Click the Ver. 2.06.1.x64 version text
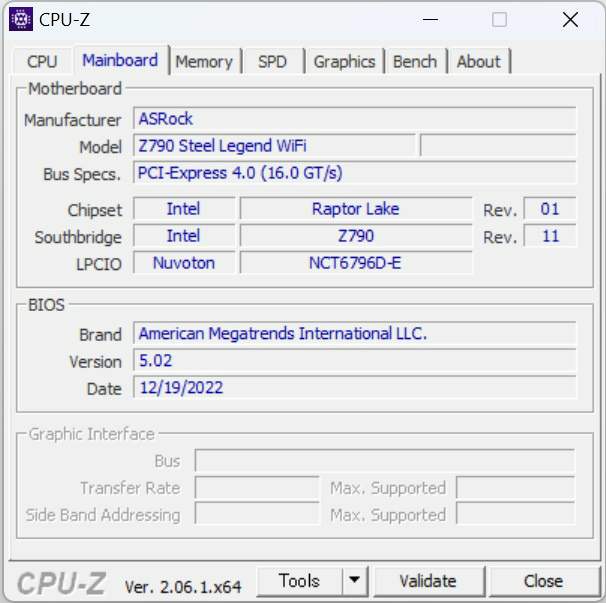This screenshot has height=603, width=606. click(x=183, y=587)
